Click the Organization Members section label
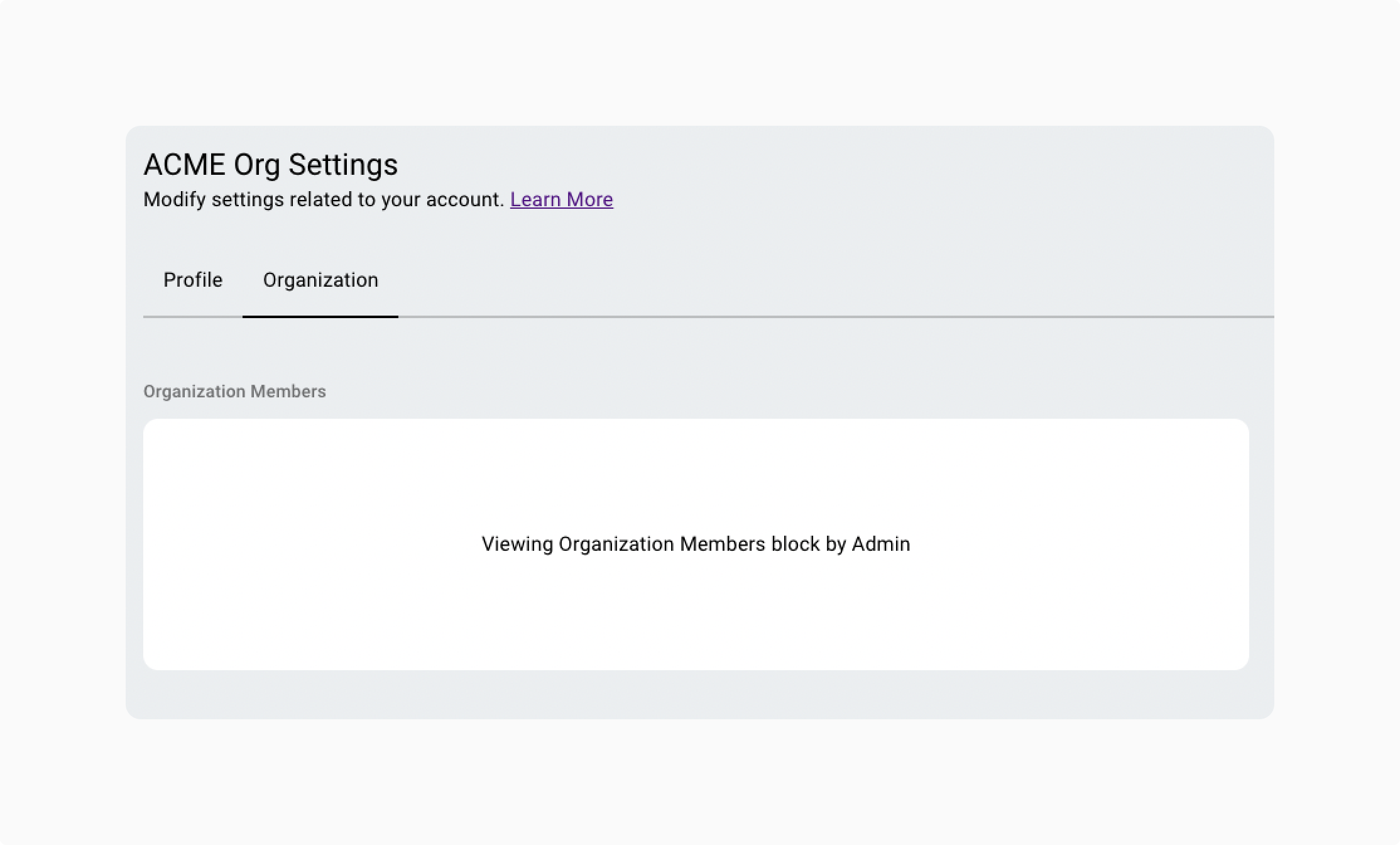This screenshot has height=845, width=1400. click(x=234, y=392)
